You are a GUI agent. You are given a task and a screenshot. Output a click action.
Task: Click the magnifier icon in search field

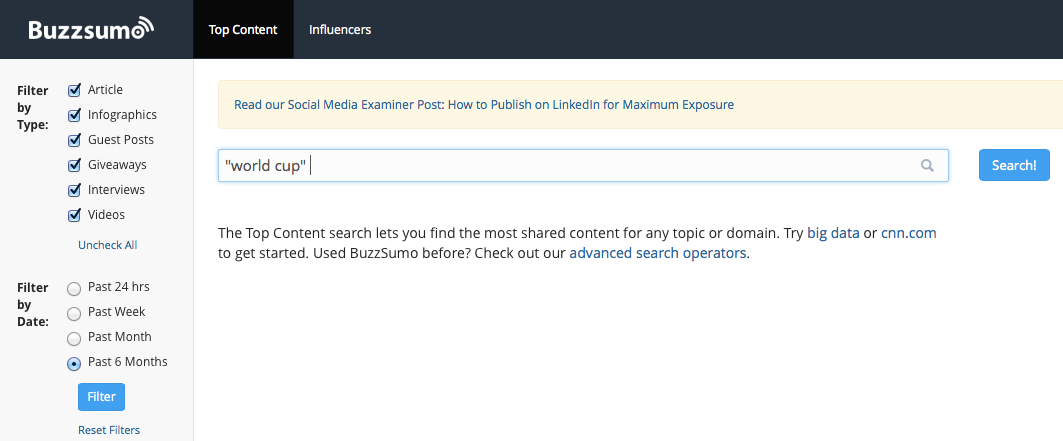[927, 166]
